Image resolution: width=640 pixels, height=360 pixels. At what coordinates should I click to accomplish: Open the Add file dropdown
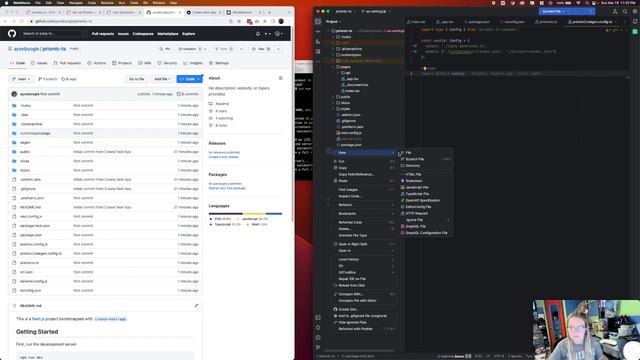click(162, 79)
